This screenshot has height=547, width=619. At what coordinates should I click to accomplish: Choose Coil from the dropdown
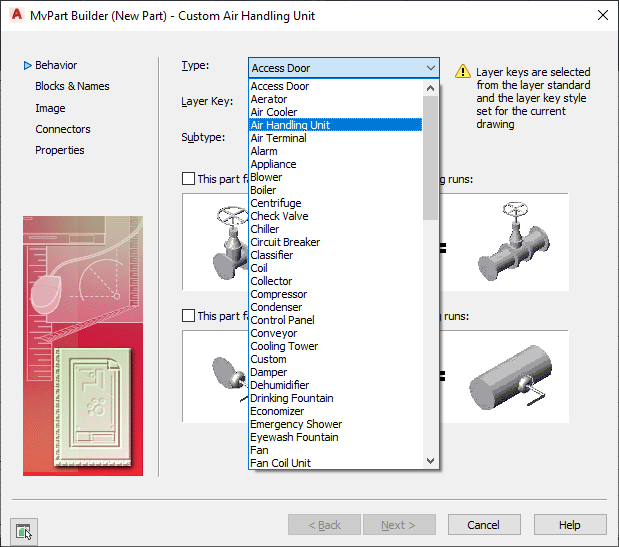click(x=336, y=268)
